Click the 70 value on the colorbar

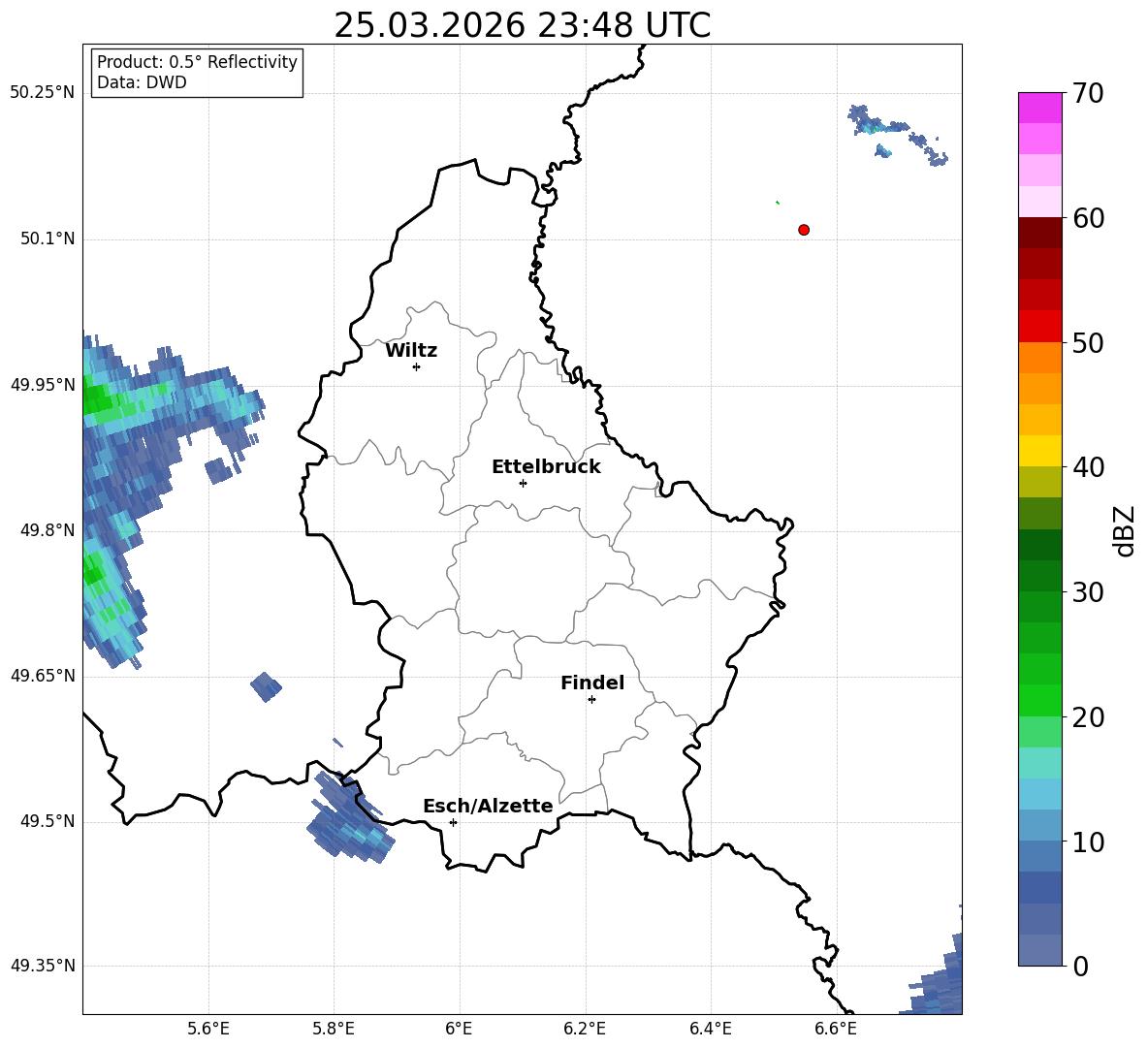pos(1087,94)
